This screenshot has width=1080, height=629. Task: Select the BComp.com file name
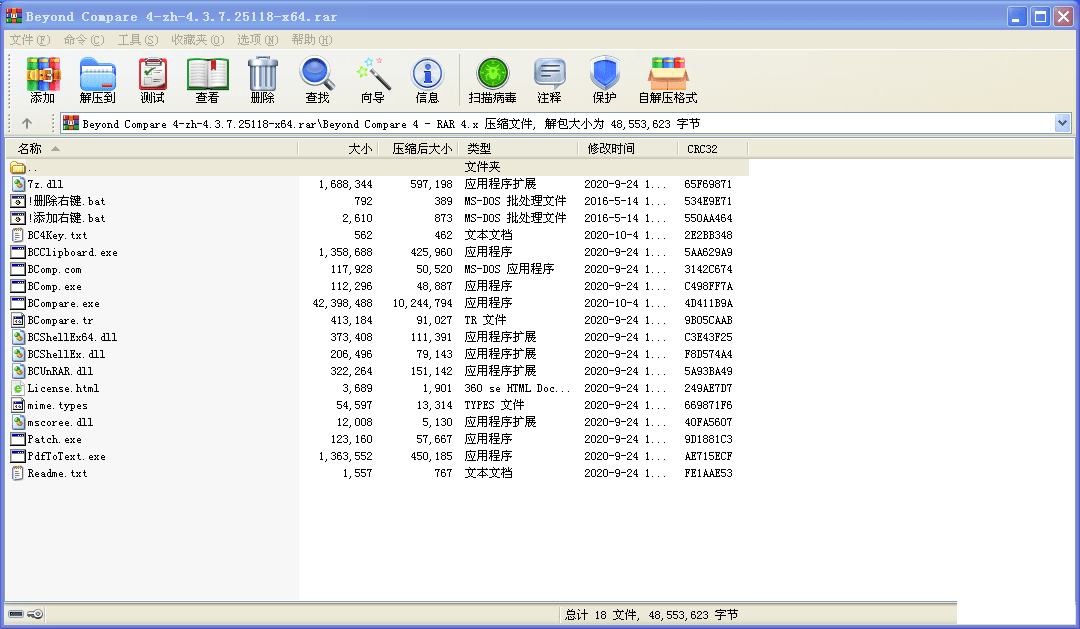point(54,269)
